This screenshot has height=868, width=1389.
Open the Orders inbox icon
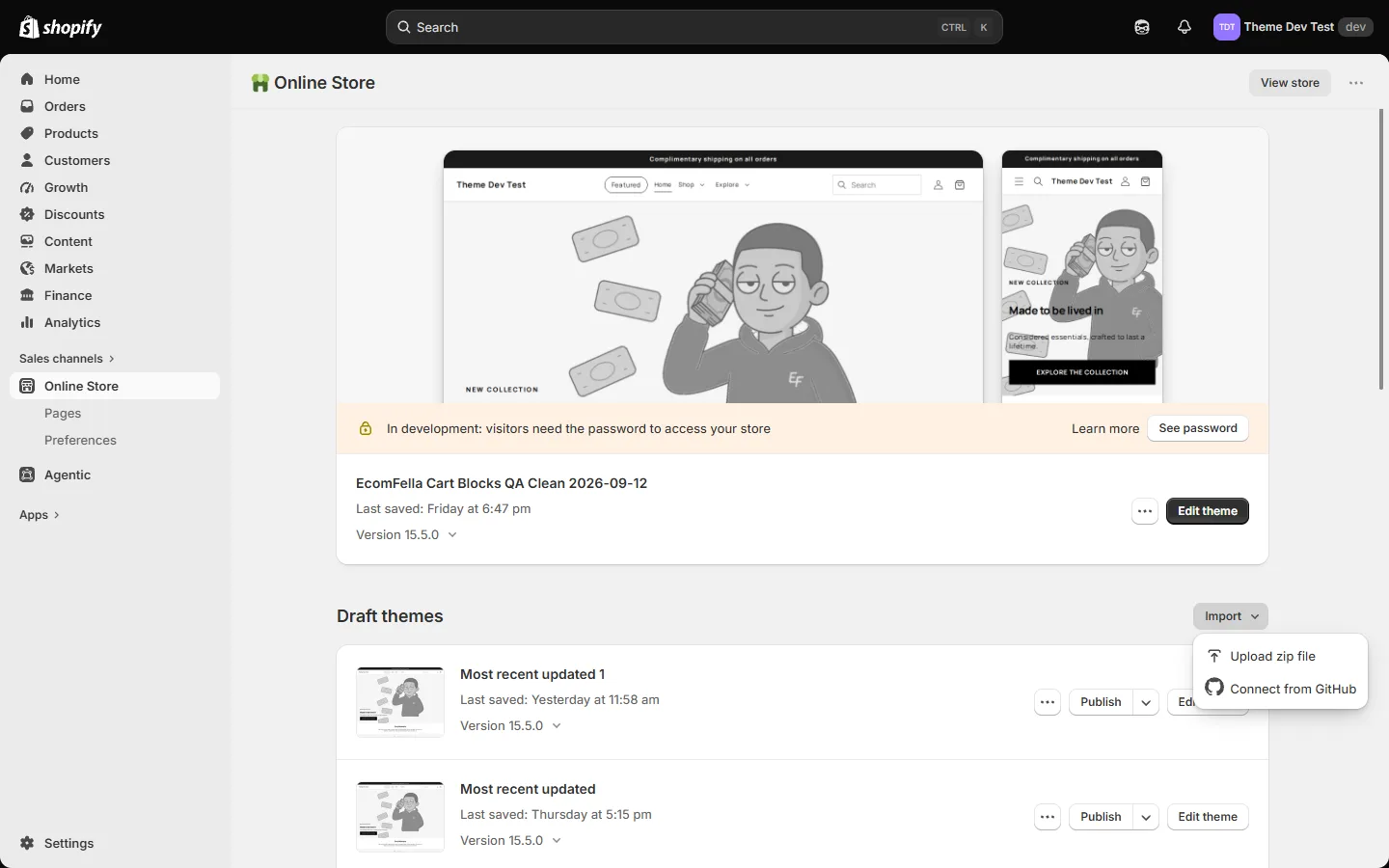(27, 106)
